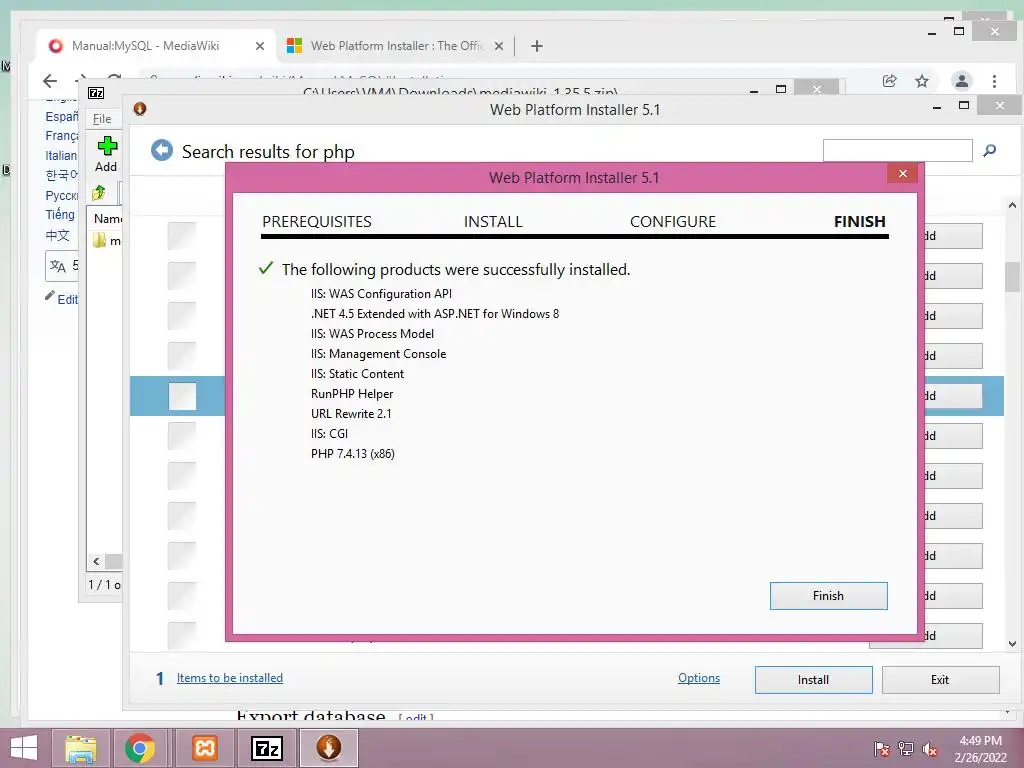Bookmark the page with the star icon
1024x768 pixels.
tap(921, 81)
